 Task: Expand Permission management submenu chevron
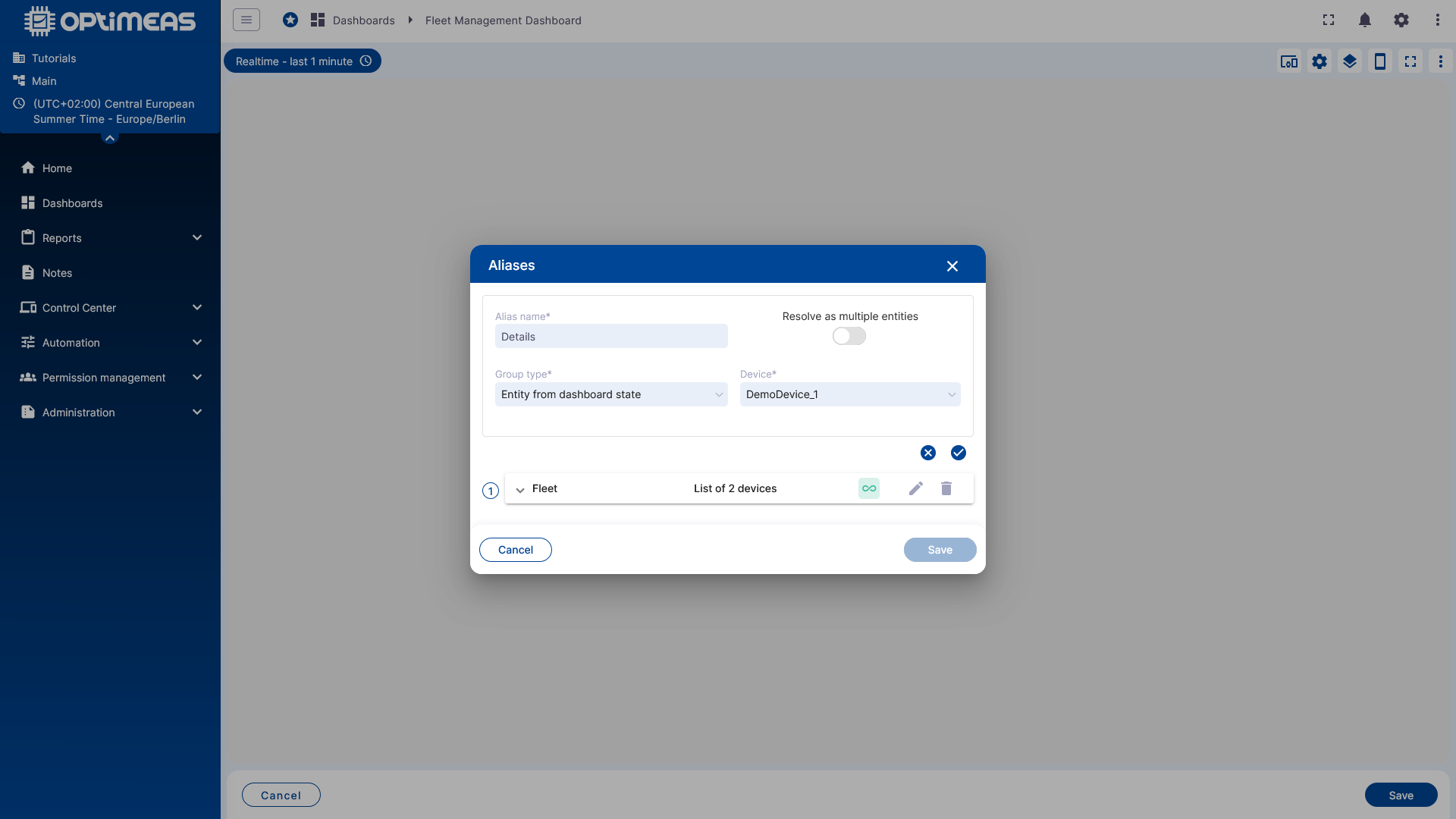tap(197, 377)
